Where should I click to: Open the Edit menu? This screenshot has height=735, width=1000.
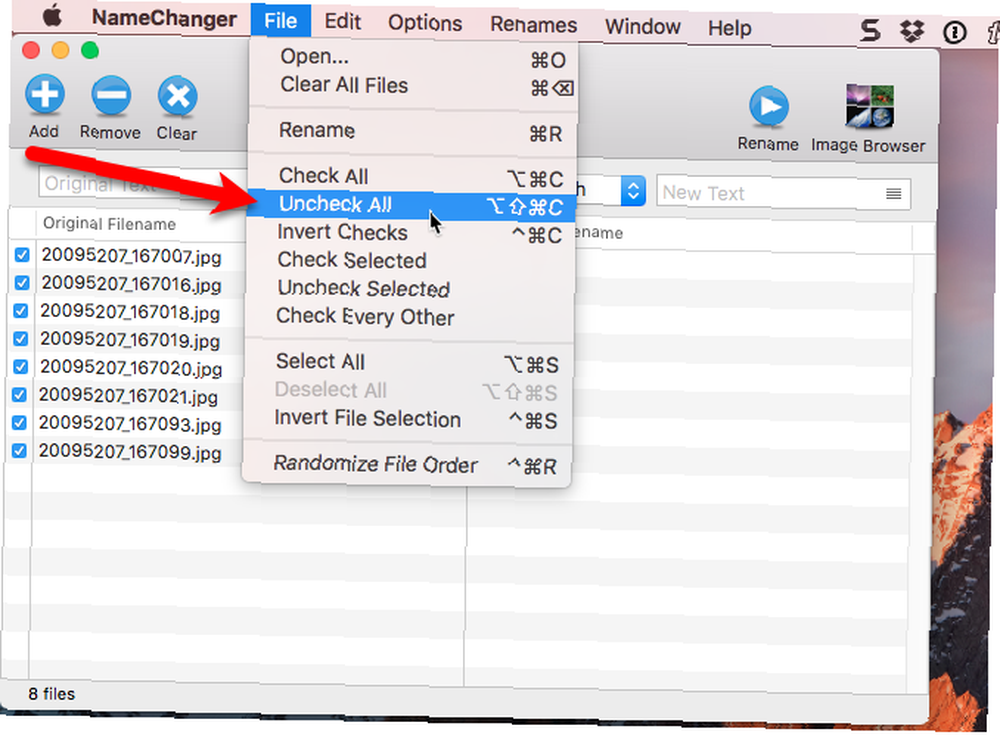pyautogui.click(x=342, y=22)
